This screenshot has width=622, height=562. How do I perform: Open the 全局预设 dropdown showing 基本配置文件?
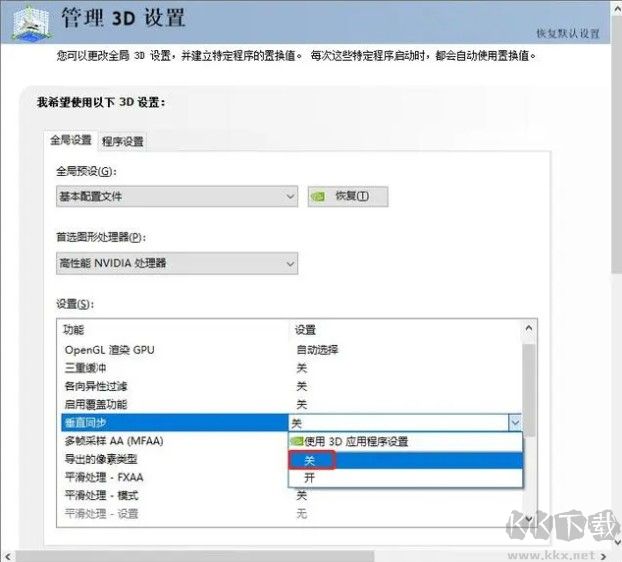pos(177,196)
